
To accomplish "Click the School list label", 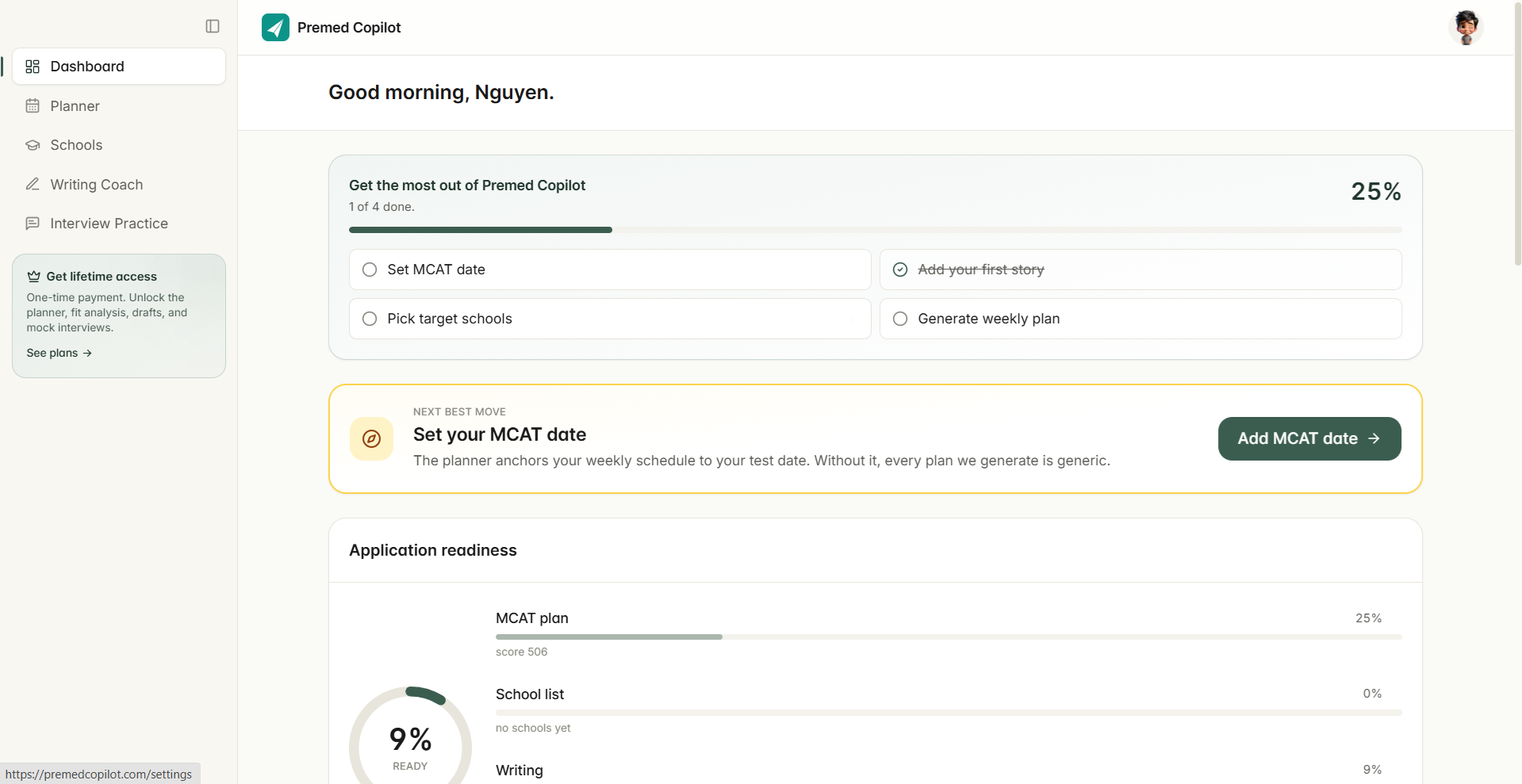I will pos(530,694).
